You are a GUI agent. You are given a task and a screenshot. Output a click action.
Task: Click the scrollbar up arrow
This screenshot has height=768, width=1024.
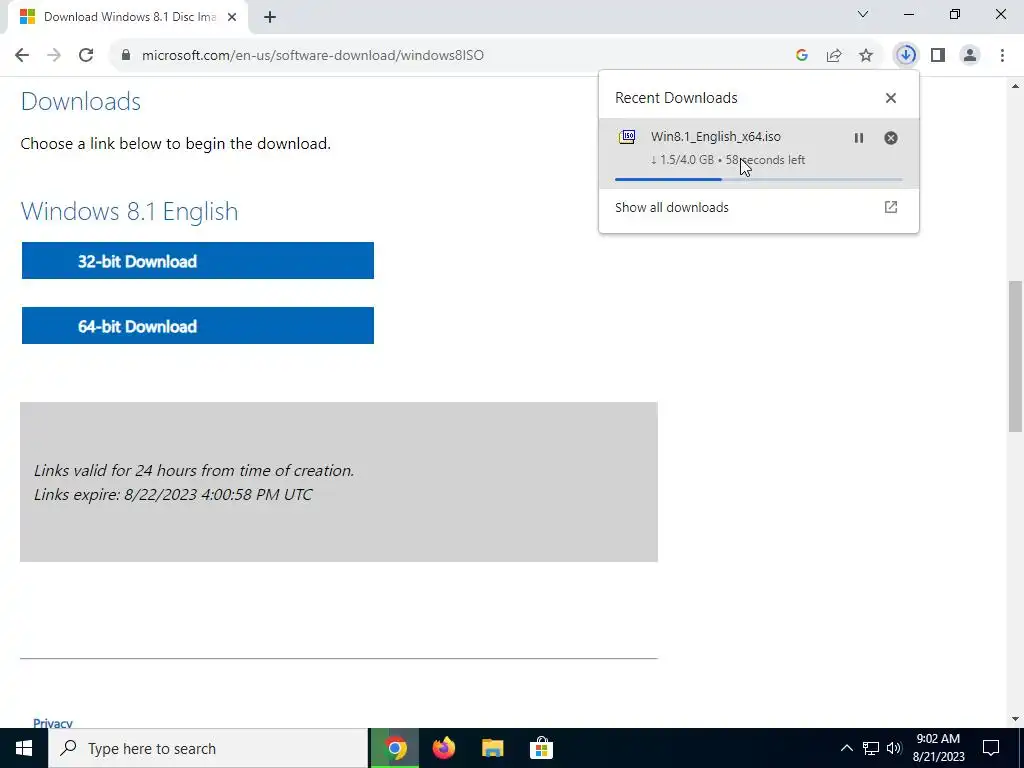coord(1015,86)
